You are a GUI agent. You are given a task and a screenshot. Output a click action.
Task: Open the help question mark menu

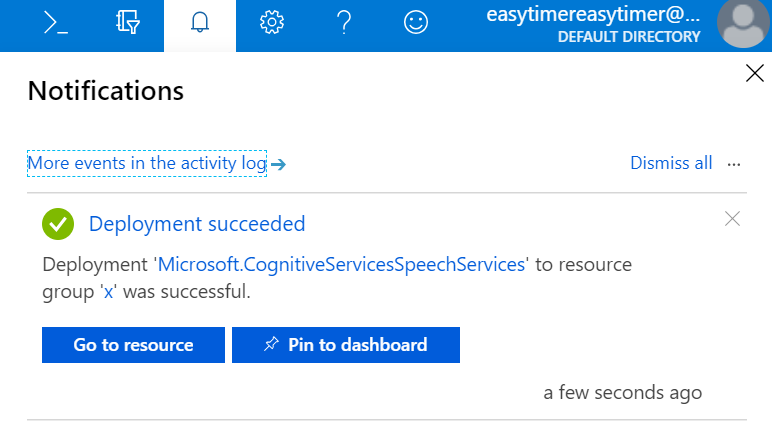[343, 25]
